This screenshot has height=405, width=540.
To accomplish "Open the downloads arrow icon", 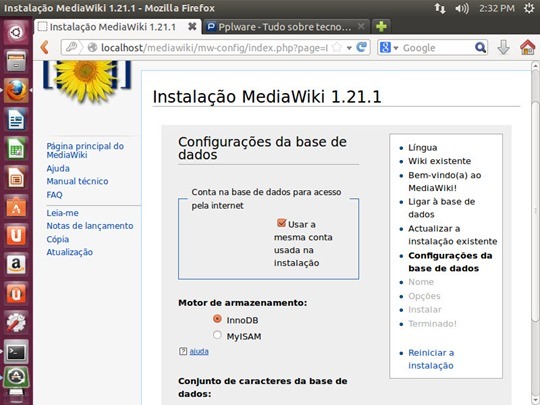I will click(x=503, y=47).
